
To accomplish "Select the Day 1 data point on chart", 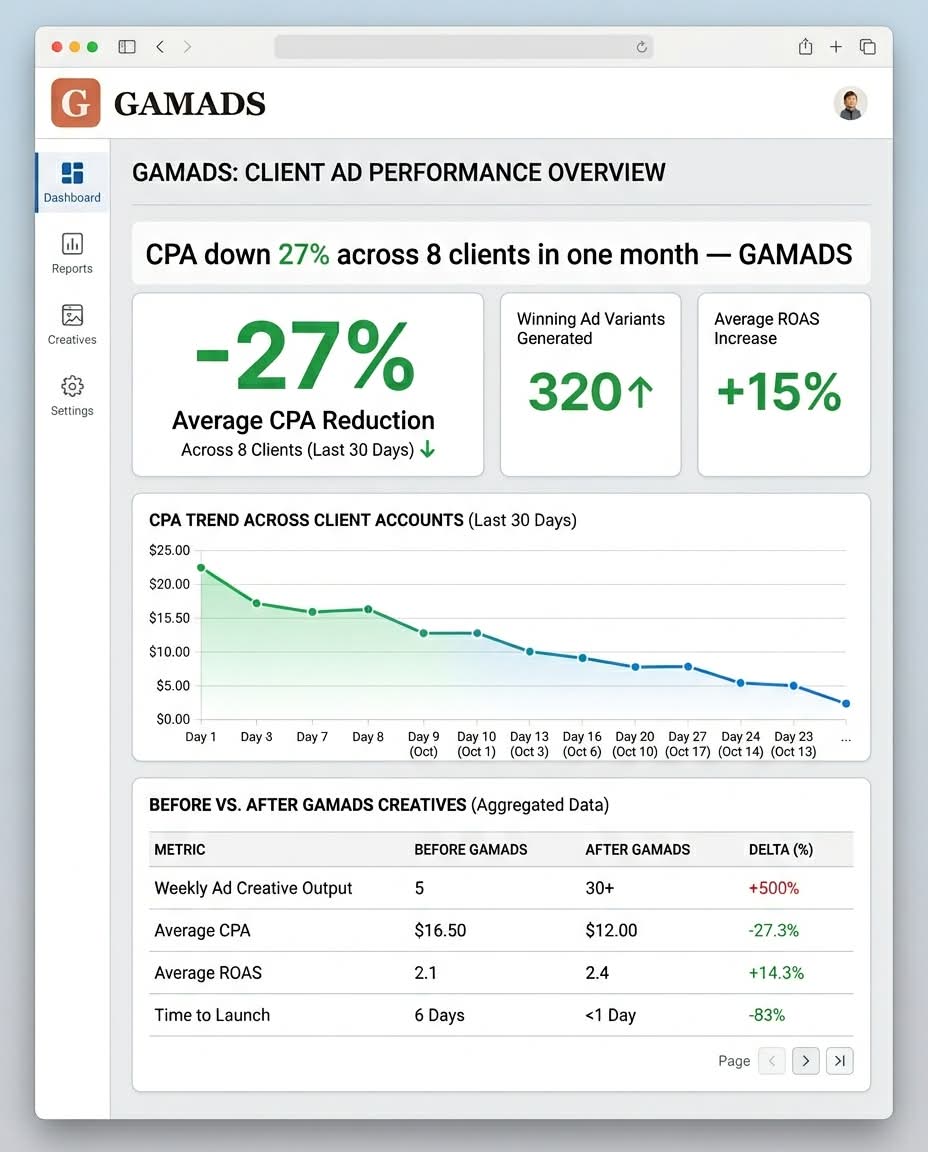I will click(201, 568).
